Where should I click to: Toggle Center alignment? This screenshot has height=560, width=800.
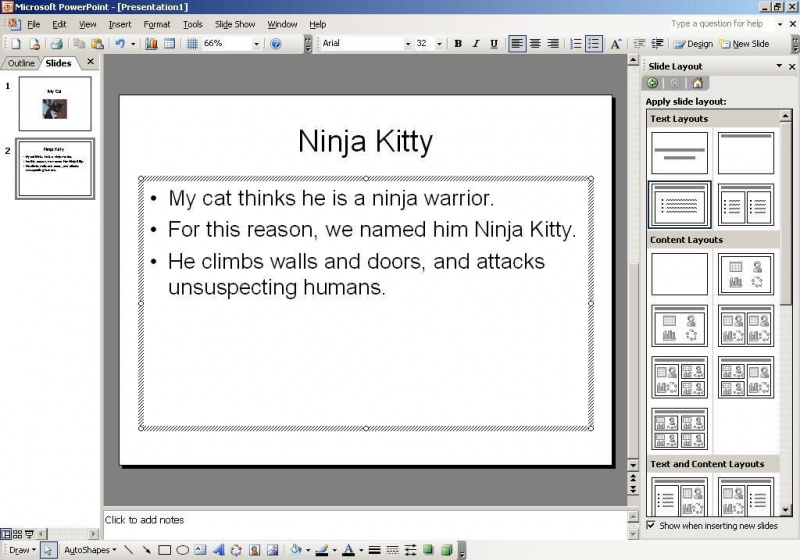(535, 44)
